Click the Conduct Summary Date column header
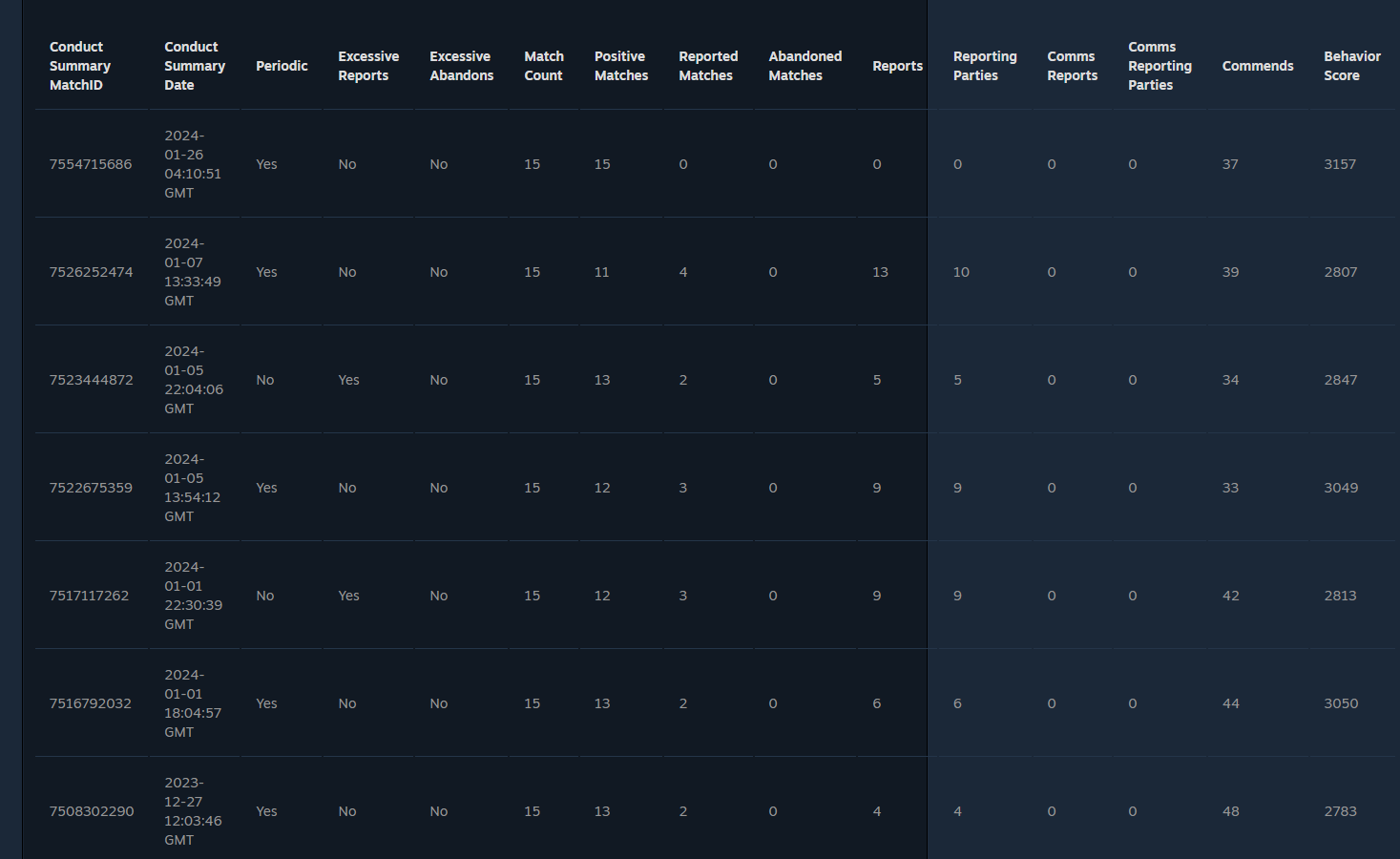The width and height of the screenshot is (1400, 859). (195, 66)
